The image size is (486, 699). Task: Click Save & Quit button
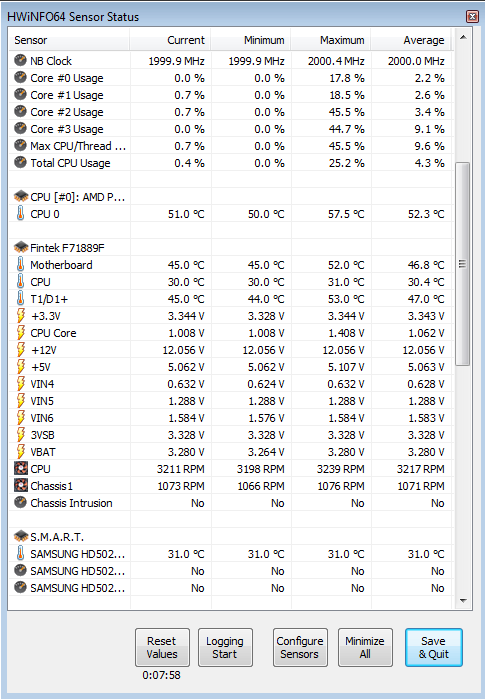tap(433, 647)
